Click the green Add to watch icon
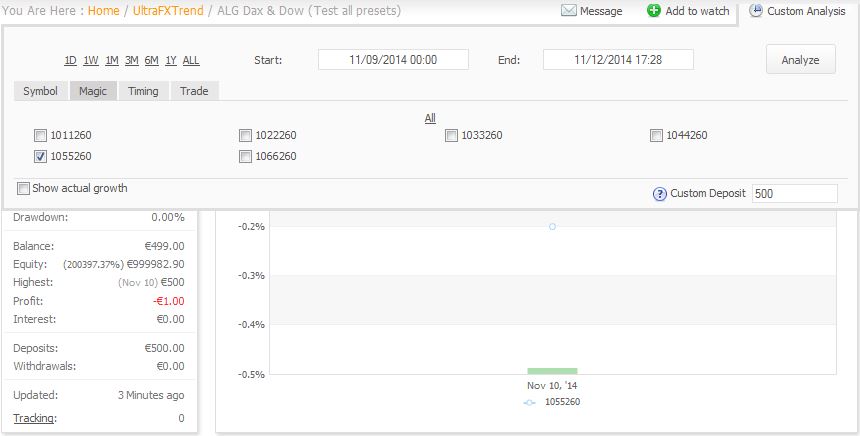This screenshot has height=436, width=860. [x=654, y=11]
